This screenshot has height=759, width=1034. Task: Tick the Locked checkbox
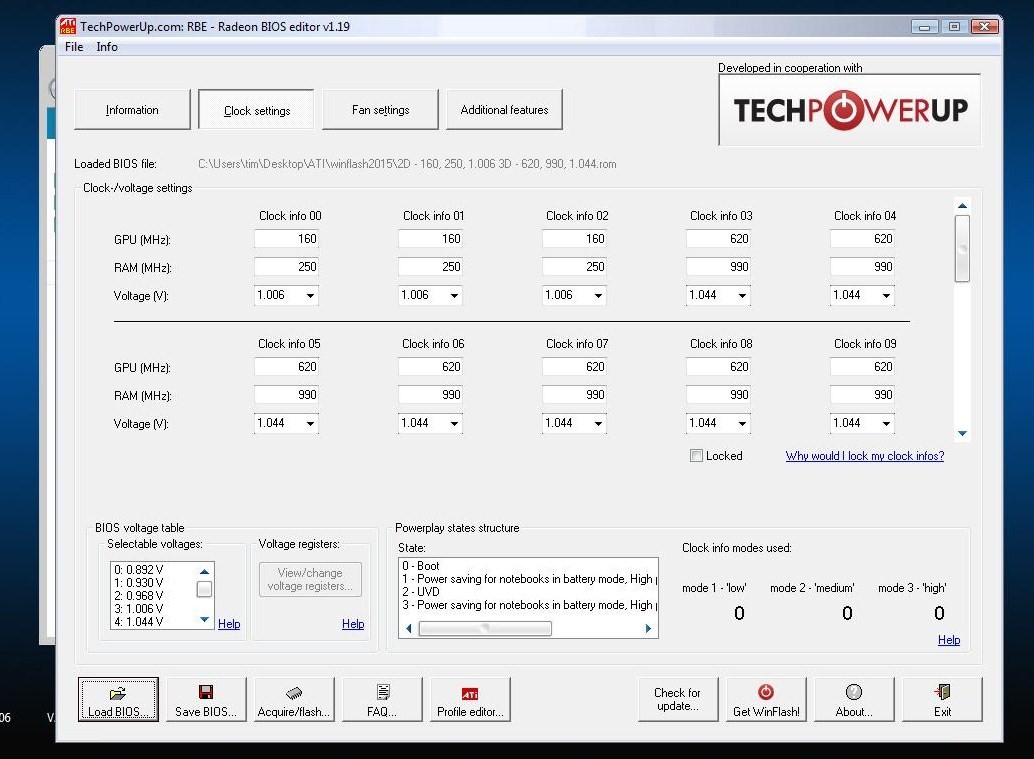click(696, 456)
